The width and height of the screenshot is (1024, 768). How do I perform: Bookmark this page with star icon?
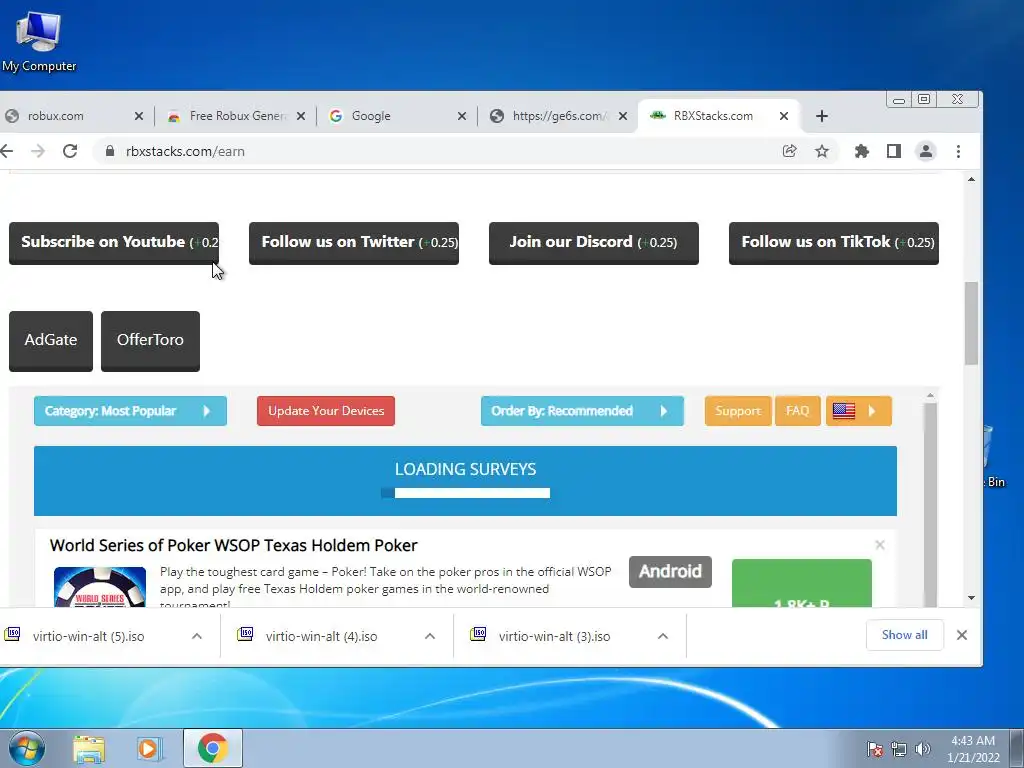822,152
